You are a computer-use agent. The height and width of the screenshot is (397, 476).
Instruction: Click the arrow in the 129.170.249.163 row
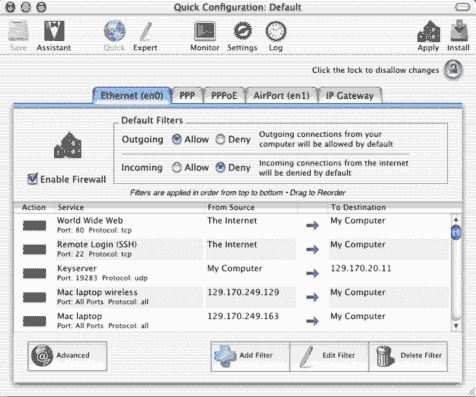(x=313, y=321)
